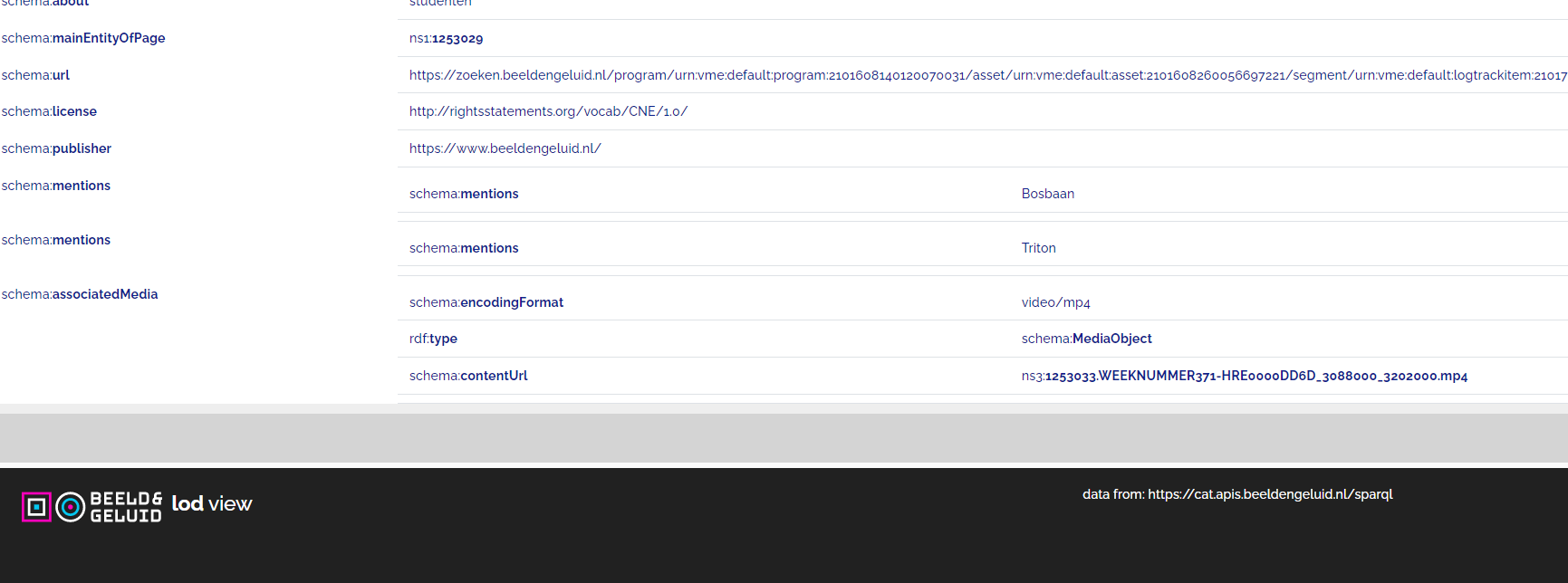
Task: Click nested schema:mentions next to Triton
Action: tap(464, 248)
